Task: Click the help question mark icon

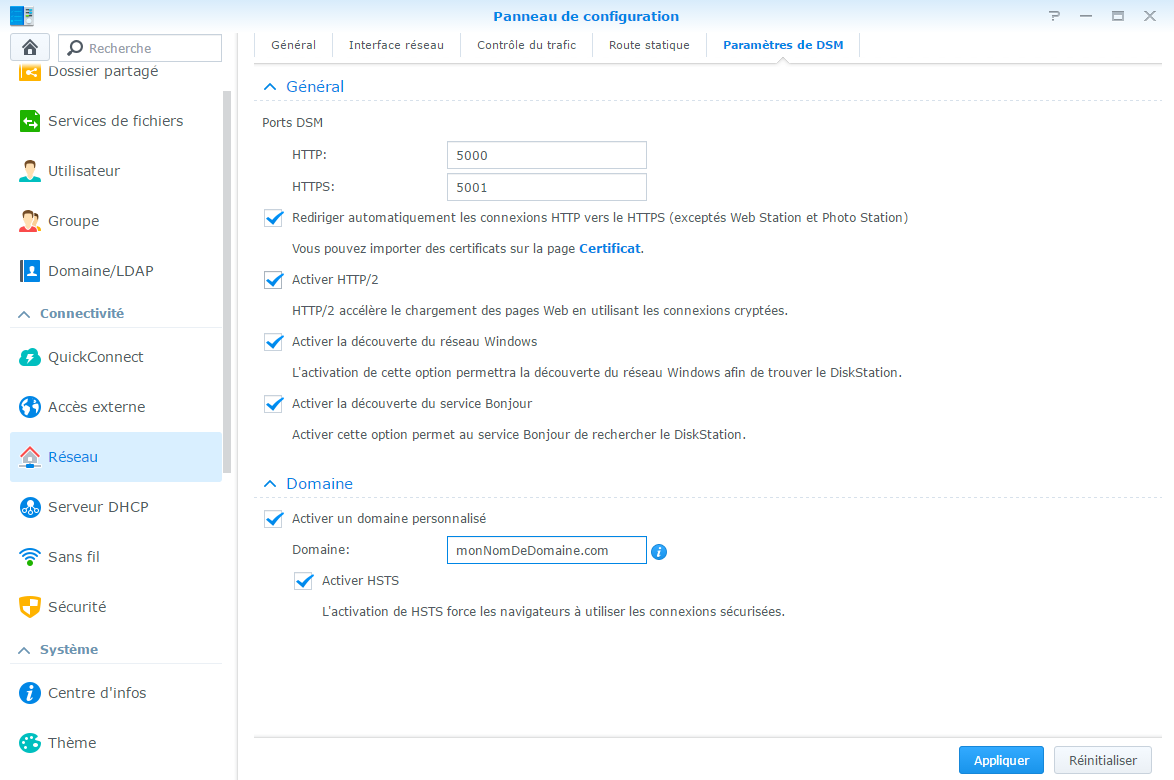Action: pyautogui.click(x=1054, y=16)
